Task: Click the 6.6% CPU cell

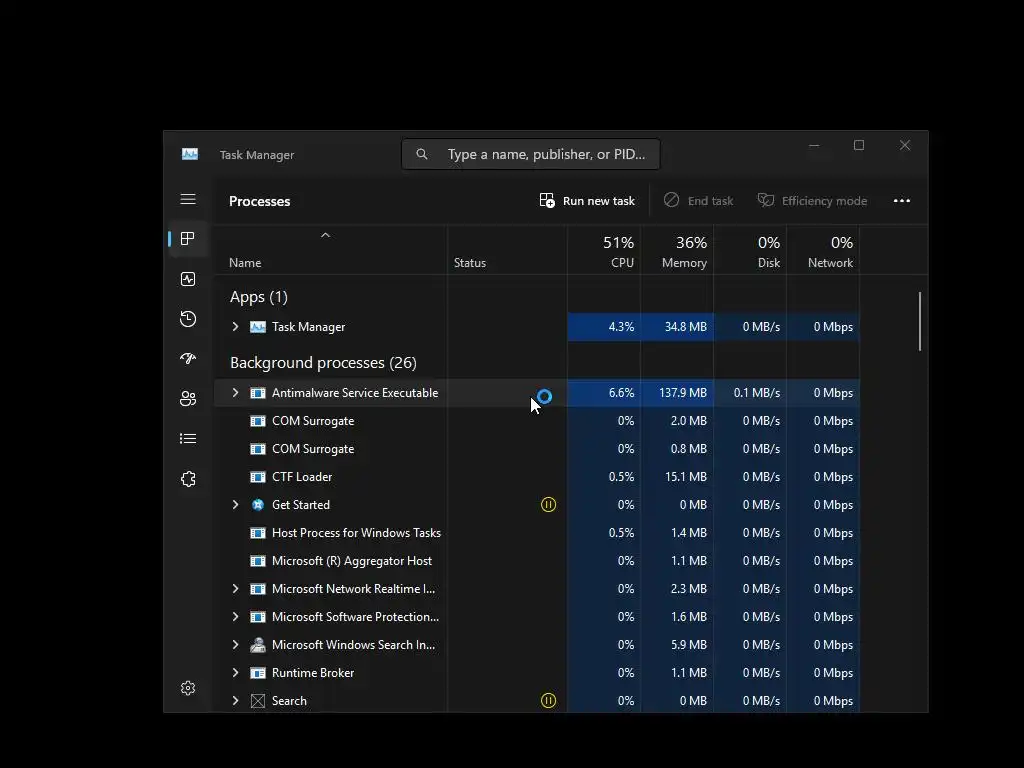Action: point(604,392)
